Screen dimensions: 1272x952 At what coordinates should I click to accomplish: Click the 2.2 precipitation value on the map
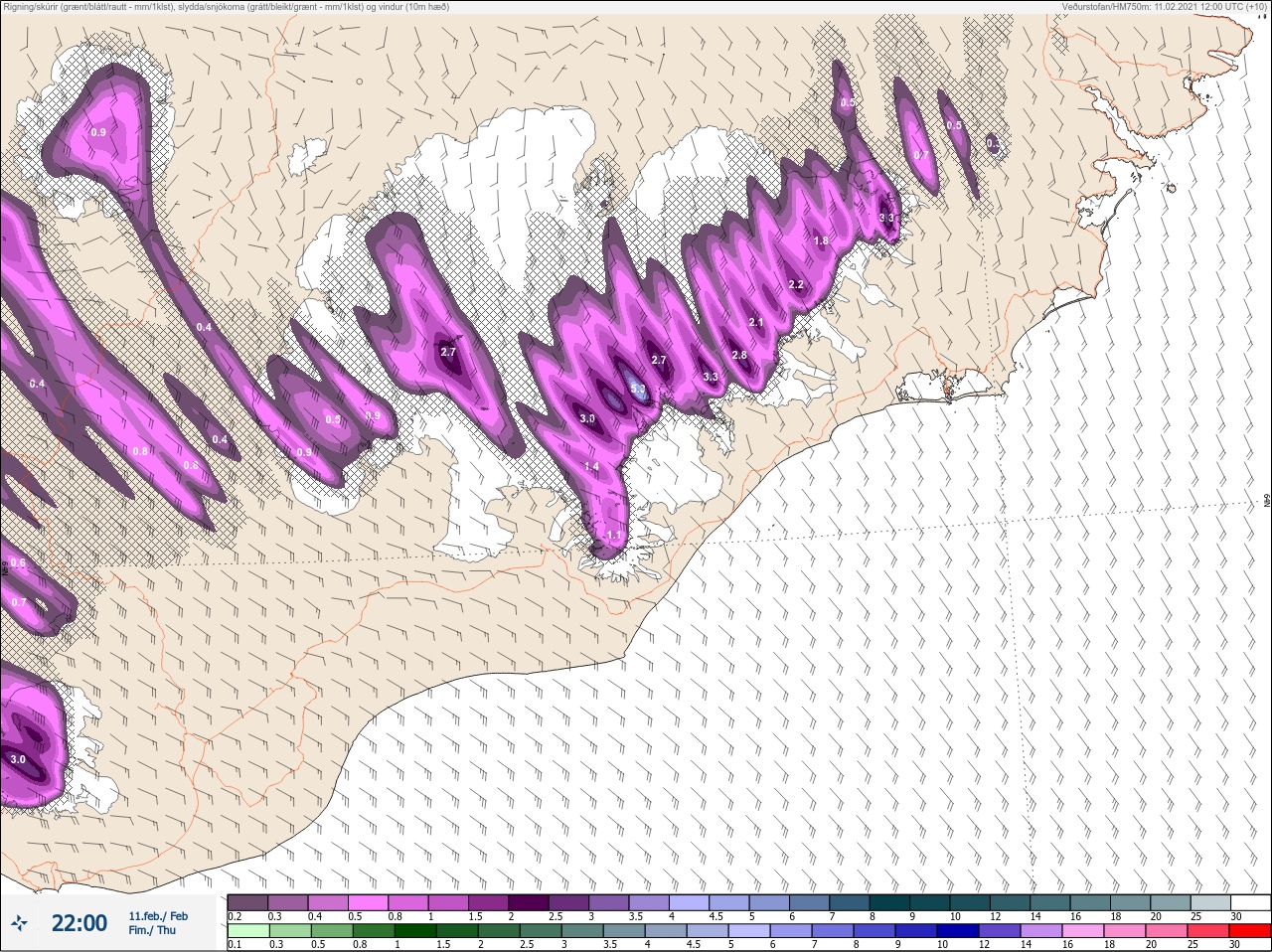pos(796,284)
